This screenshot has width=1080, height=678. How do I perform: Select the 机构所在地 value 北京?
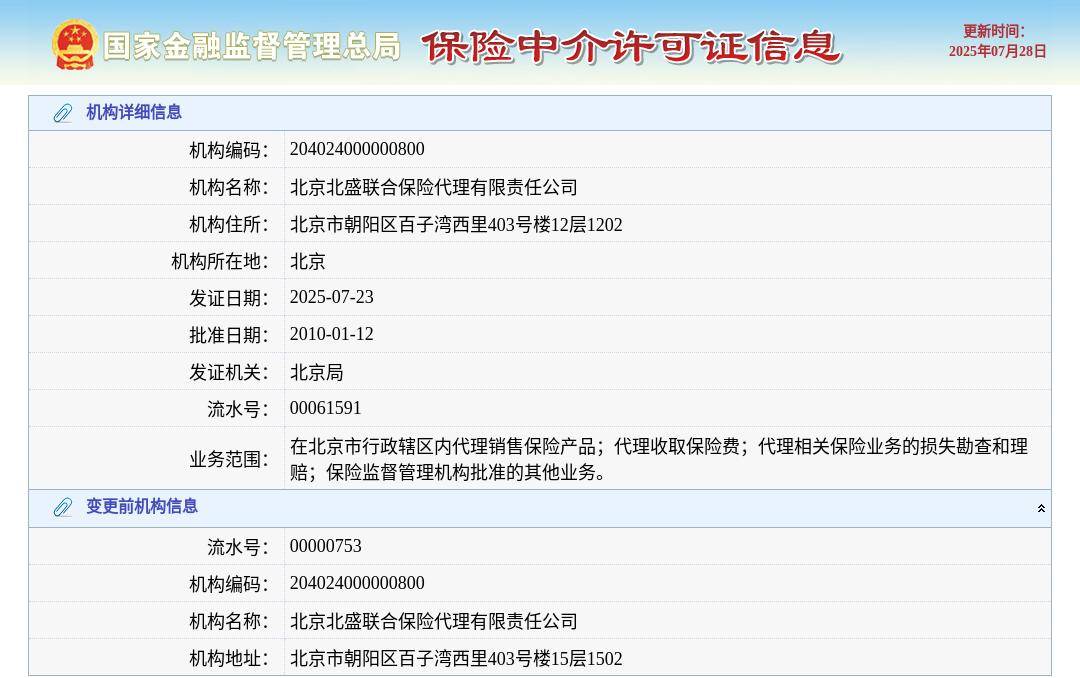coord(307,261)
